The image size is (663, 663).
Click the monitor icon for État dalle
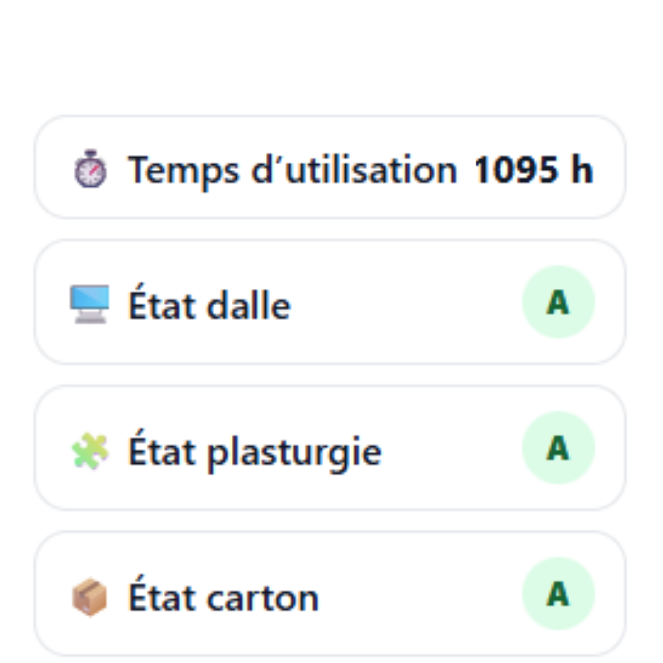pyautogui.click(x=89, y=304)
